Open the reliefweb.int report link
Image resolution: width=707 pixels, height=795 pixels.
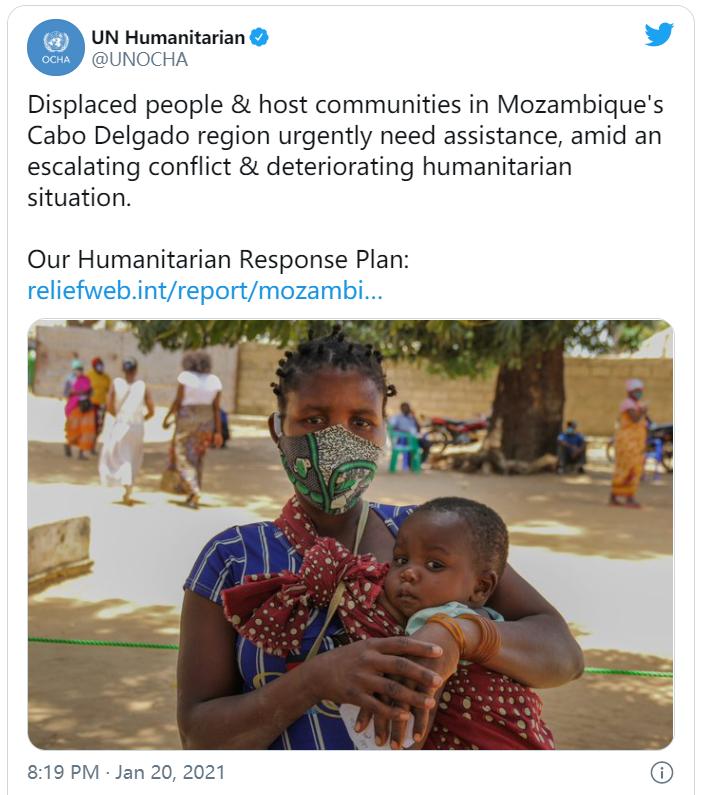point(205,291)
